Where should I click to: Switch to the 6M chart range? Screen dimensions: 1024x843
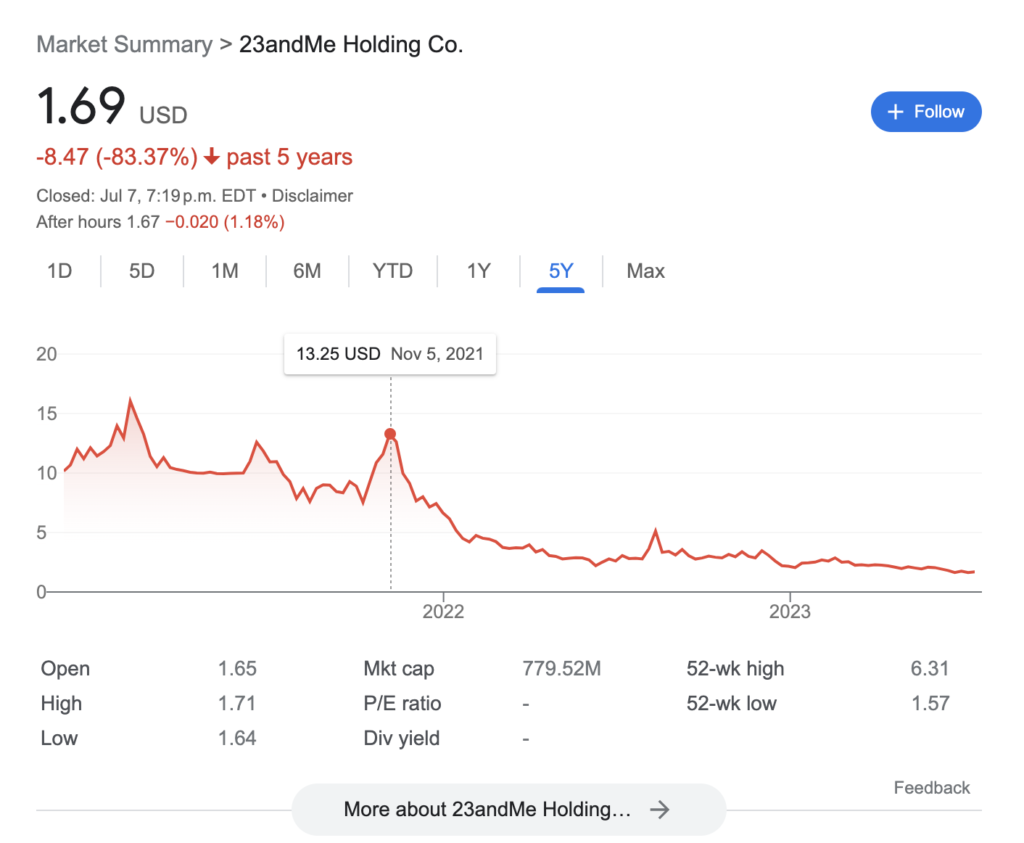[x=307, y=271]
